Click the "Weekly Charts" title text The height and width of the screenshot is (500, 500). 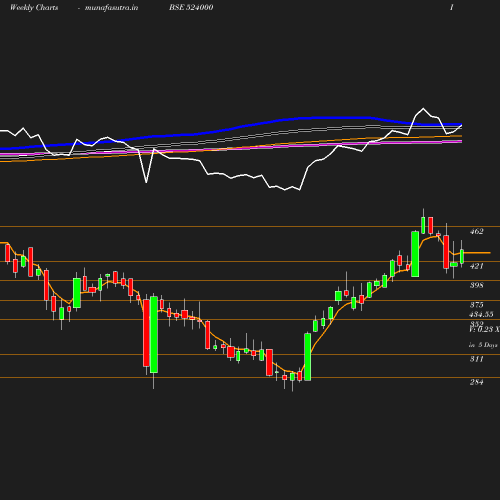(x=34, y=8)
